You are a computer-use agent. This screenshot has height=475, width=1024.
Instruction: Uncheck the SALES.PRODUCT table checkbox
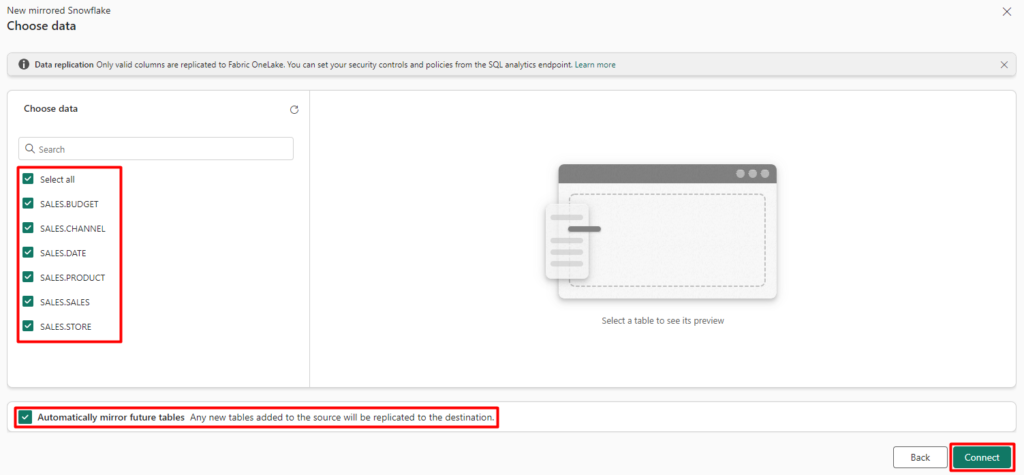click(28, 277)
